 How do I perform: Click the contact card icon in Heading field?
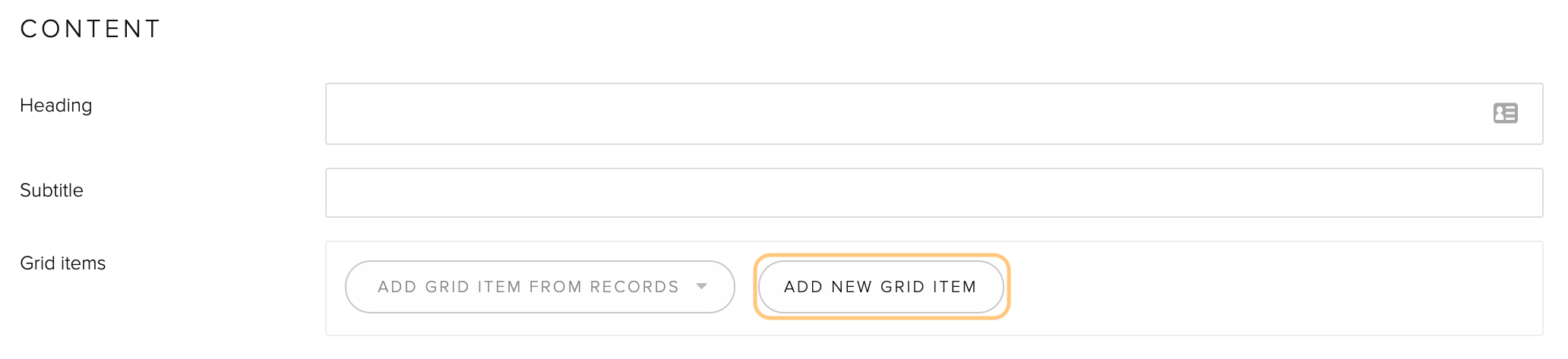pyautogui.click(x=1505, y=113)
